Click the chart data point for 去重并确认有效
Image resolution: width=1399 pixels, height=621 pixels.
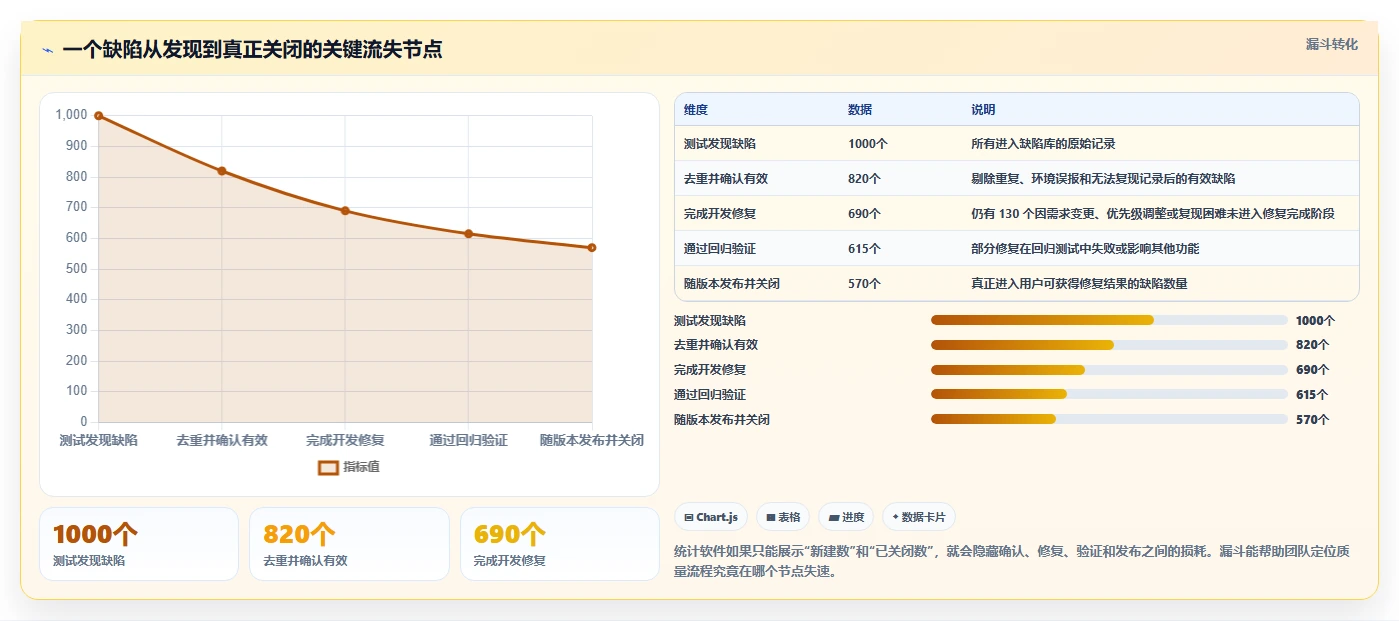(222, 171)
